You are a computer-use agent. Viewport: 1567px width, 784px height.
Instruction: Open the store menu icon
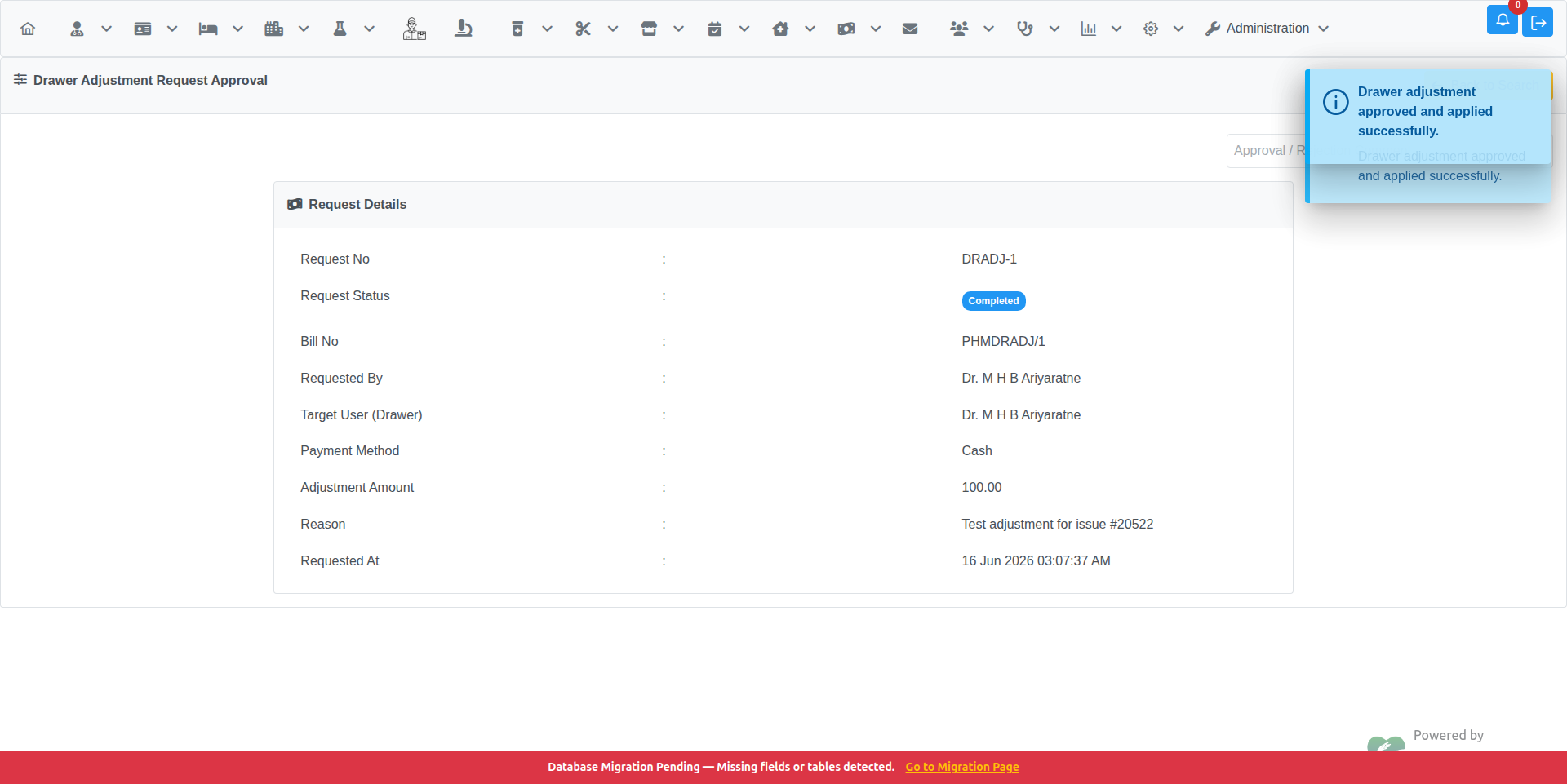coord(649,29)
